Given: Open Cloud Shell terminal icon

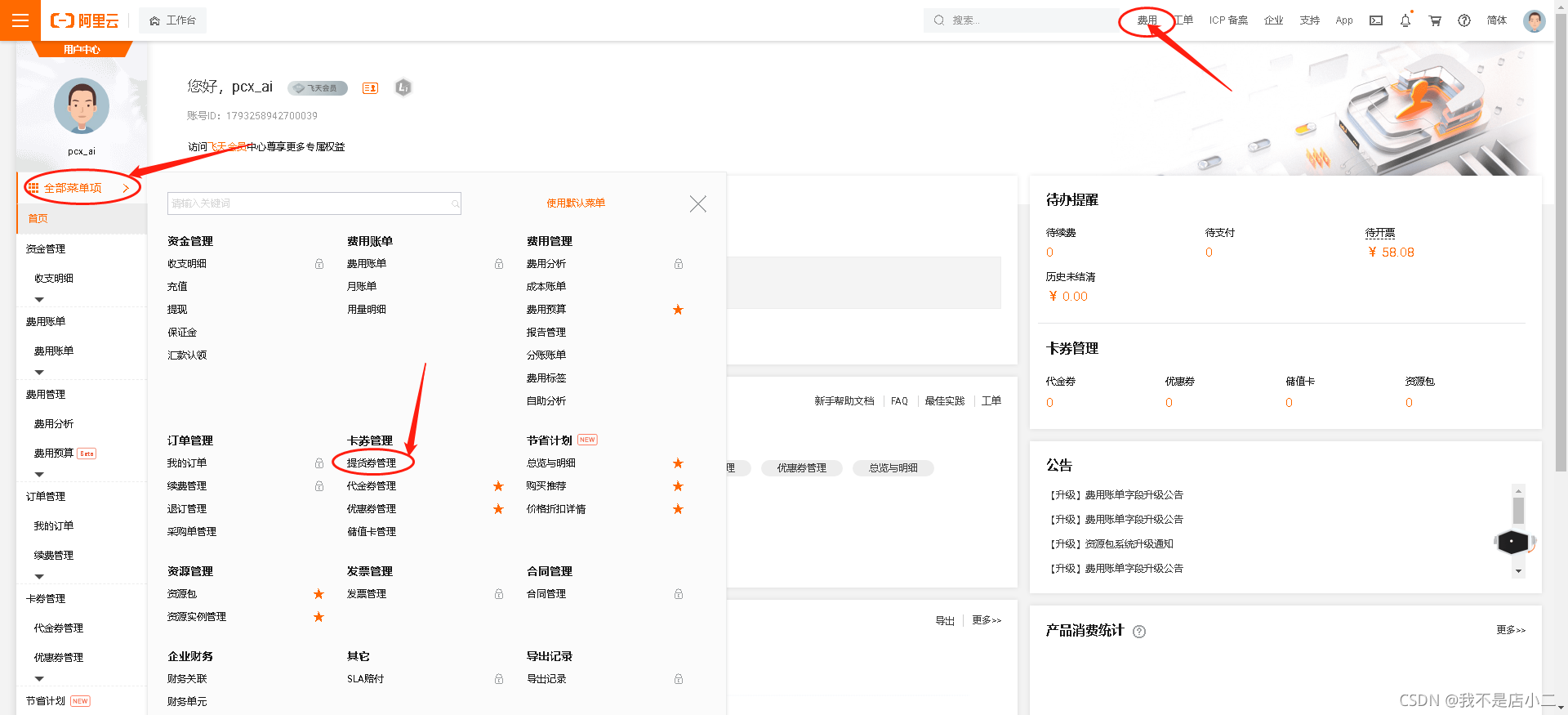Looking at the screenshot, I should coord(1376,20).
